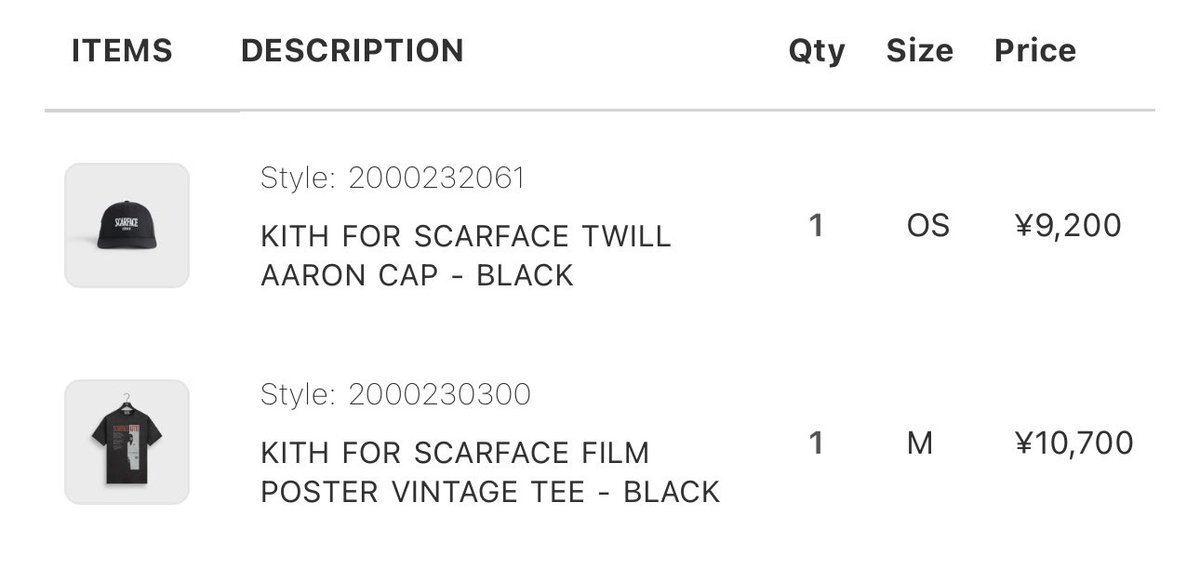Image resolution: width=1200 pixels, height=582 pixels.
Task: Click the OS size value for the cap
Action: pyautogui.click(x=928, y=226)
